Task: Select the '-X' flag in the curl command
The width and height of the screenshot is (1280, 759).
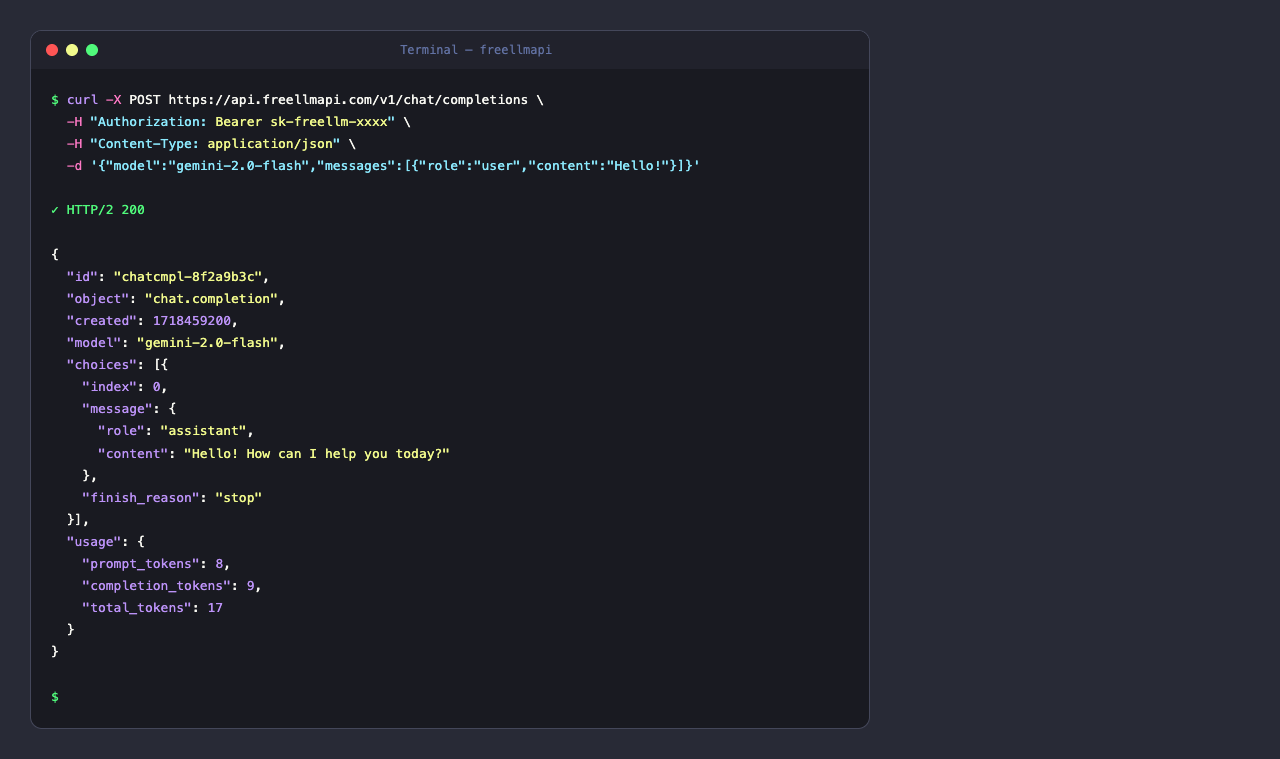Action: [x=113, y=100]
